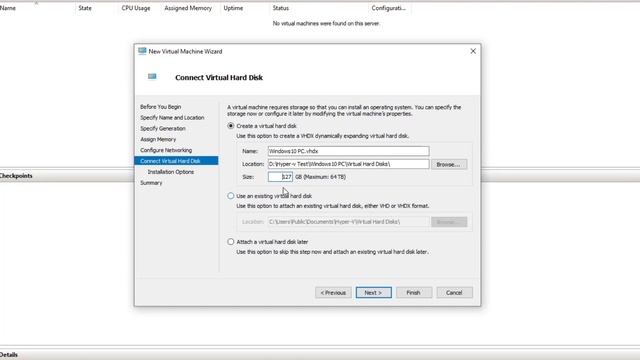640x360 pixels.
Task: Sort virtual machines by Name column
Action: (x=8, y=8)
